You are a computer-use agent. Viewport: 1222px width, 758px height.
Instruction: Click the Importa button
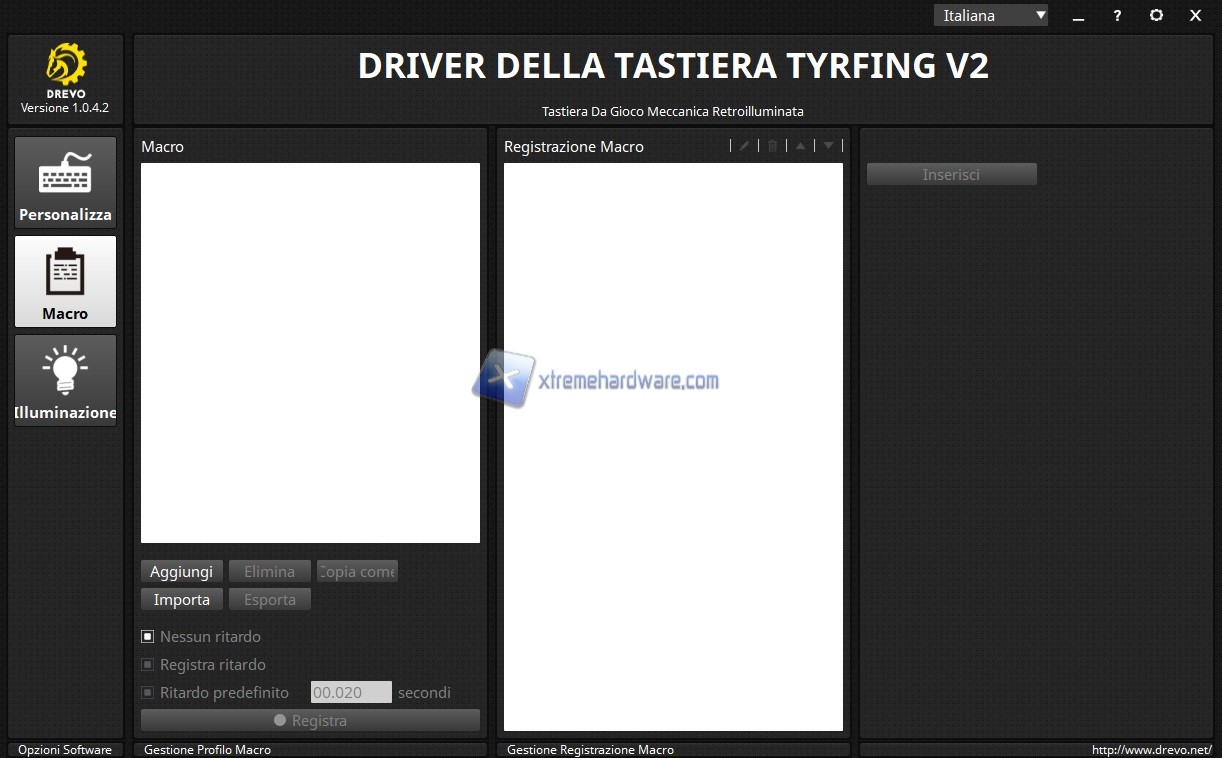point(181,599)
